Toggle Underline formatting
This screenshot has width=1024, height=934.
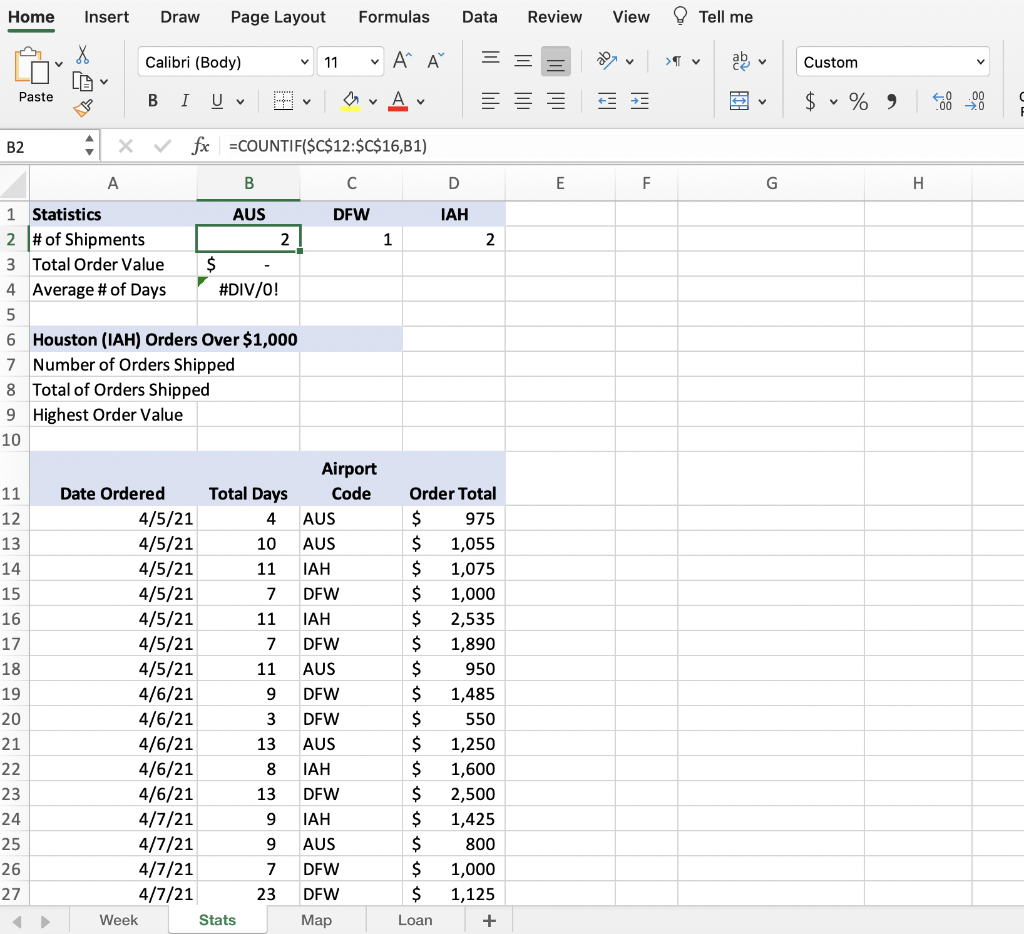pyautogui.click(x=217, y=101)
